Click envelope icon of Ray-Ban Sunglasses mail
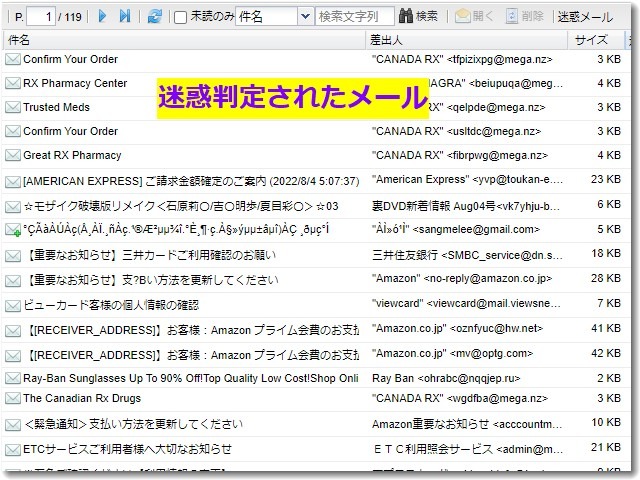Viewport: 640px width, 480px height. (x=12, y=379)
